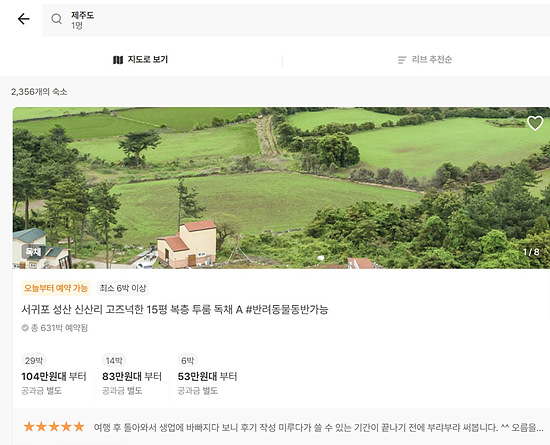This screenshot has width=550, height=445.
Task: Click the 독채 badge on the photo
Action: (x=34, y=251)
